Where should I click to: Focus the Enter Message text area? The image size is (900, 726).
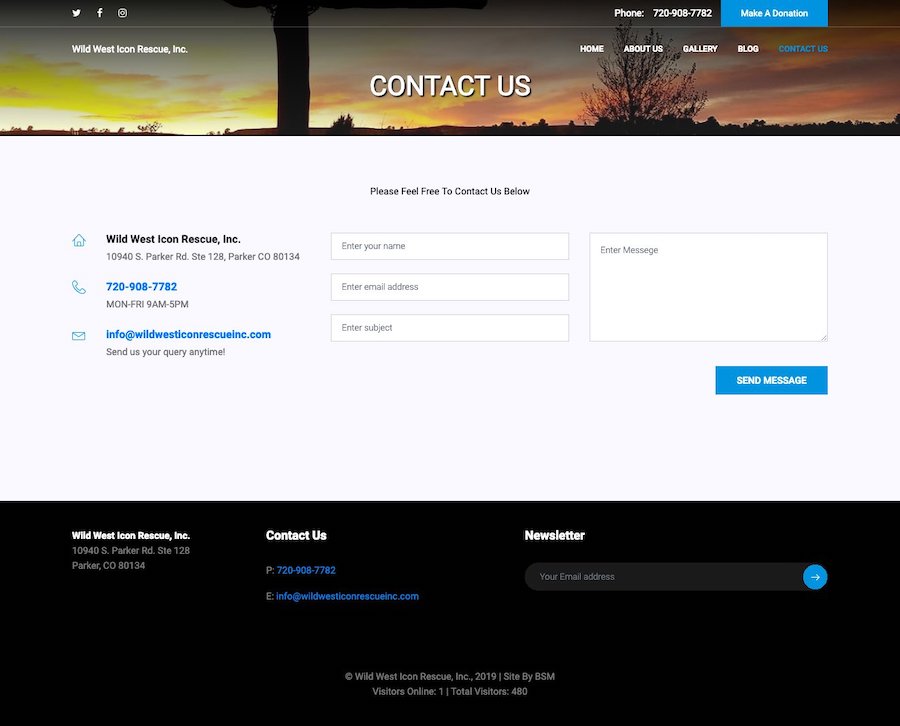coord(708,287)
